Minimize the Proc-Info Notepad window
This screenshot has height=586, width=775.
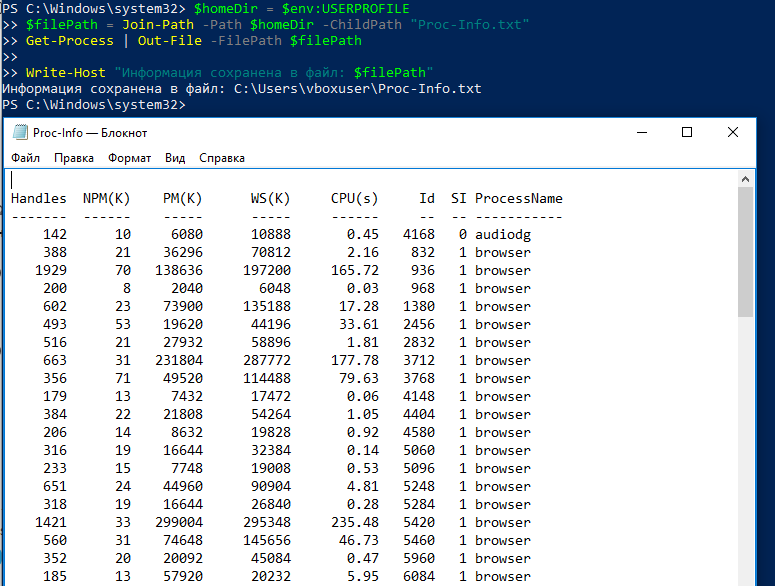[642, 132]
